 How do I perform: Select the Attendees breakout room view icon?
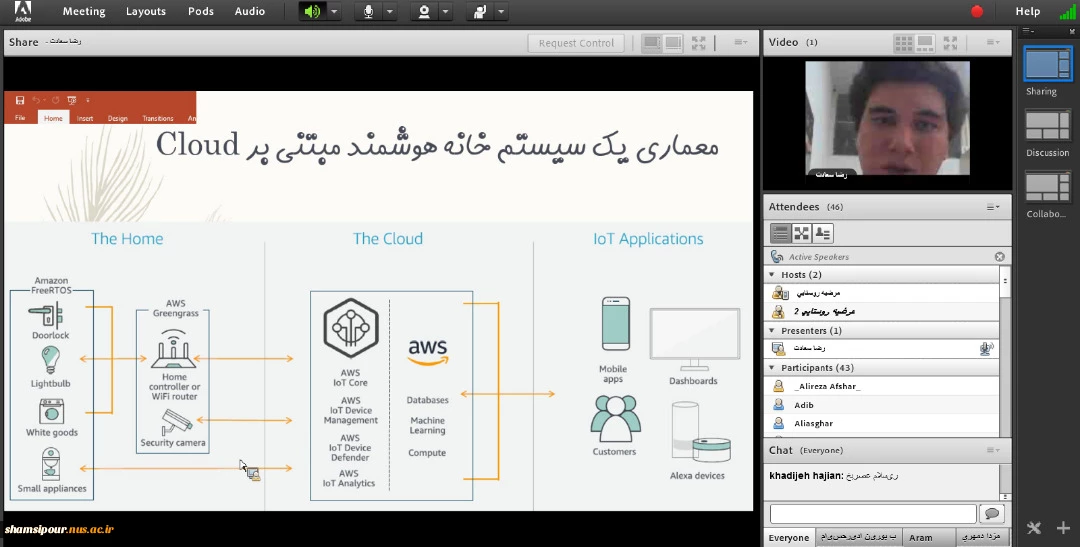coord(802,234)
